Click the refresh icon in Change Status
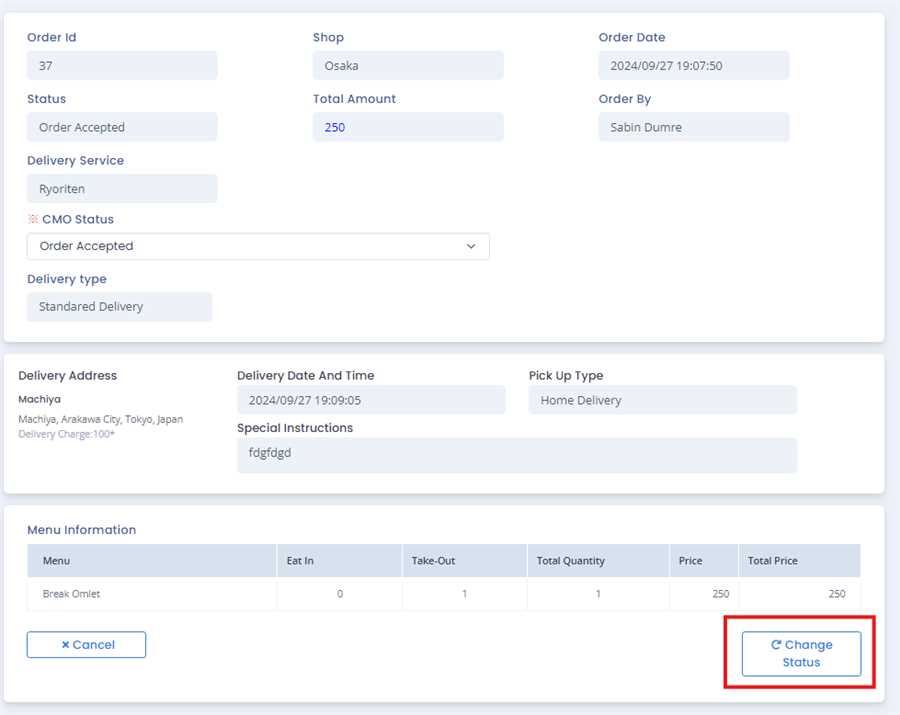Image resolution: width=900 pixels, height=715 pixels. 776,645
